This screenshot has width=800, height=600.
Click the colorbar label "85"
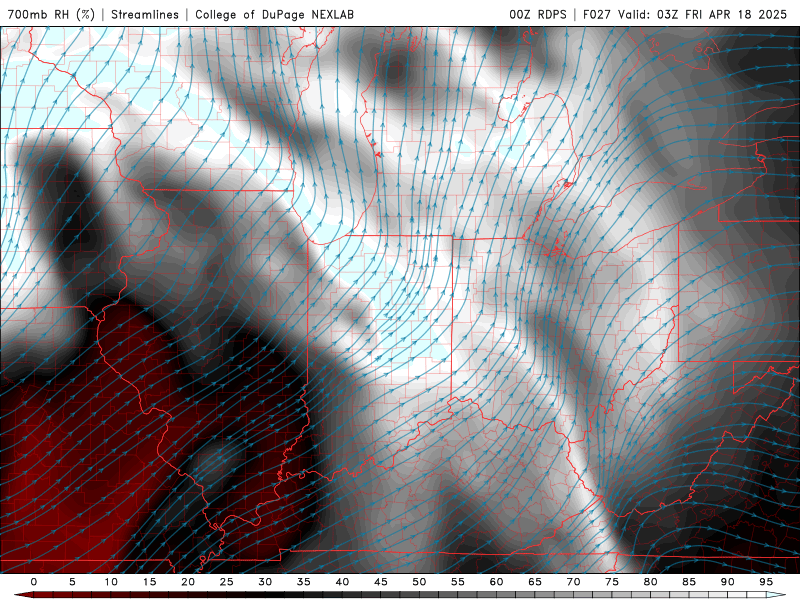(x=689, y=582)
